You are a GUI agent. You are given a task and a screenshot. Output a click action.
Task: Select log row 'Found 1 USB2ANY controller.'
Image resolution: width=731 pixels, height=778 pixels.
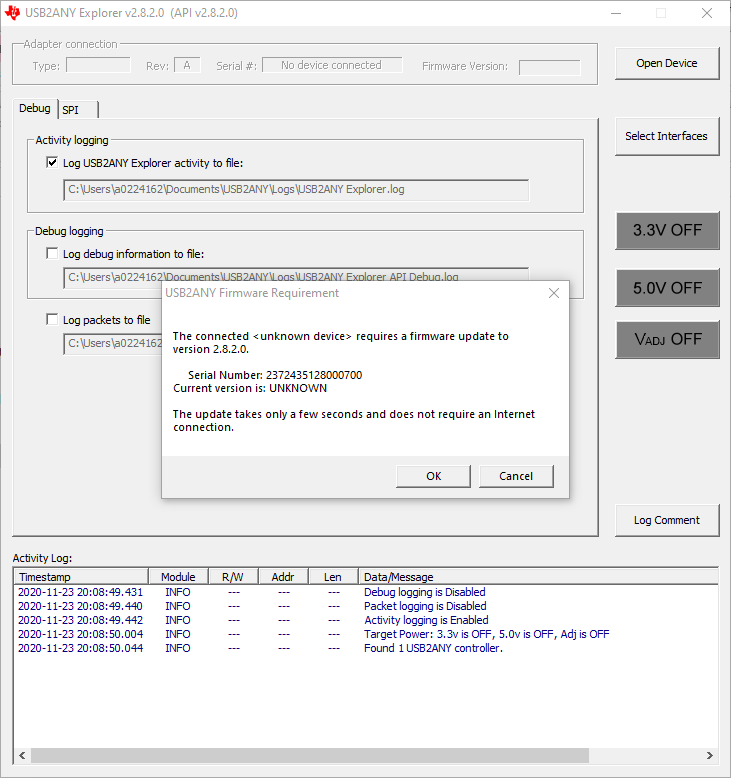click(x=366, y=648)
